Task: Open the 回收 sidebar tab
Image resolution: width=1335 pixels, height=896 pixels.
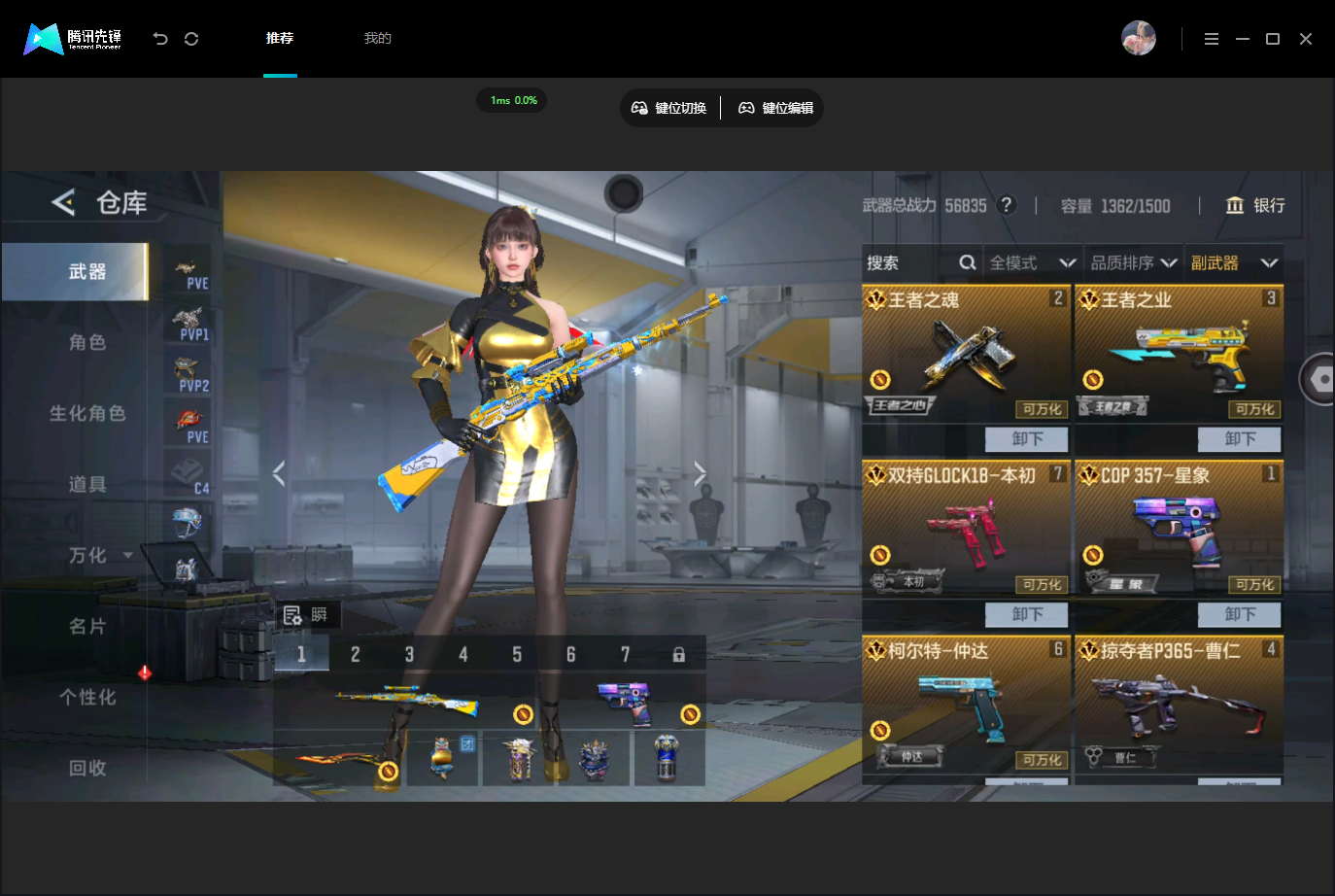Action: click(x=86, y=768)
